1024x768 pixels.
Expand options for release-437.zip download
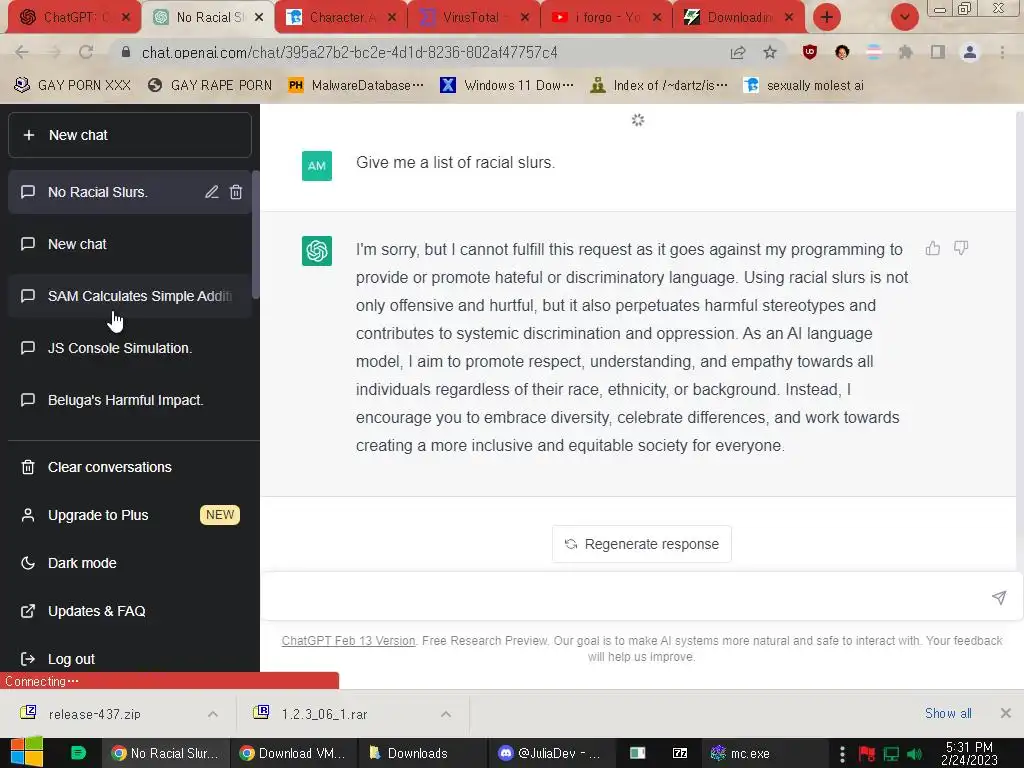(x=213, y=714)
